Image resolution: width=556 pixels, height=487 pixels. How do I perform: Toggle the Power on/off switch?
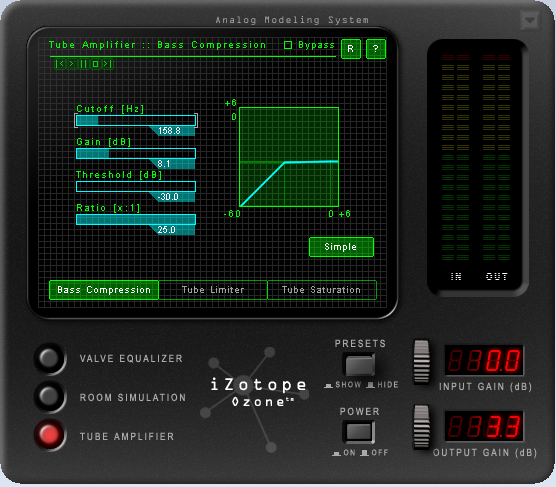point(358,432)
